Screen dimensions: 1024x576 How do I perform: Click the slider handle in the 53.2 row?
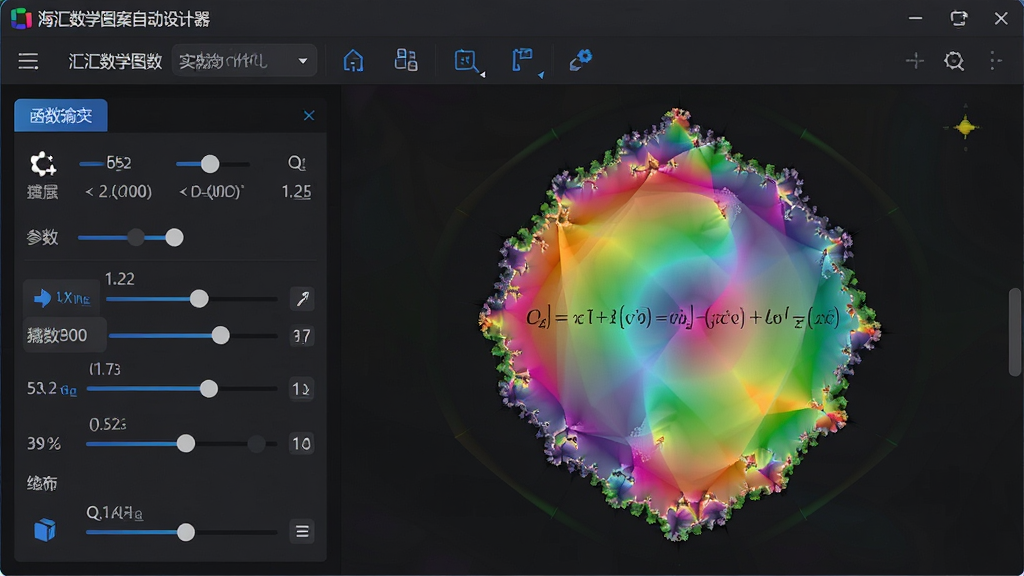[209, 389]
